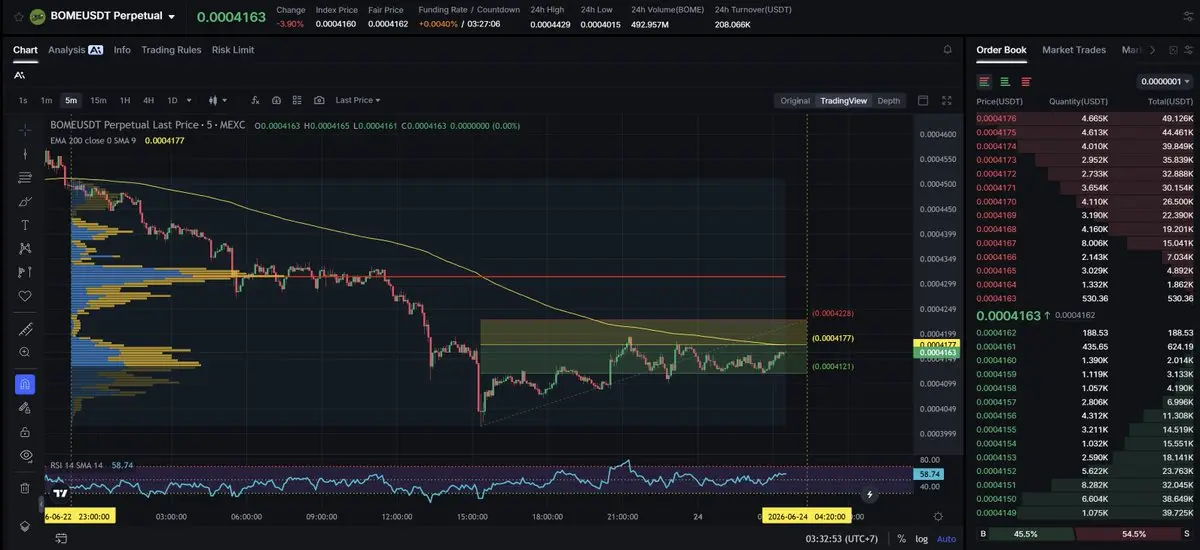This screenshot has height=550, width=1200.
Task: Open the Trading Rules tab
Action: (171, 49)
